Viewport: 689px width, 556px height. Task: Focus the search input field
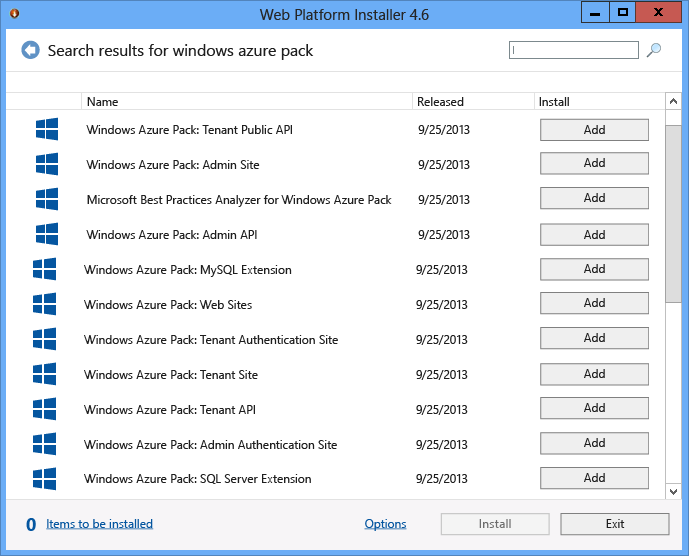pos(573,50)
